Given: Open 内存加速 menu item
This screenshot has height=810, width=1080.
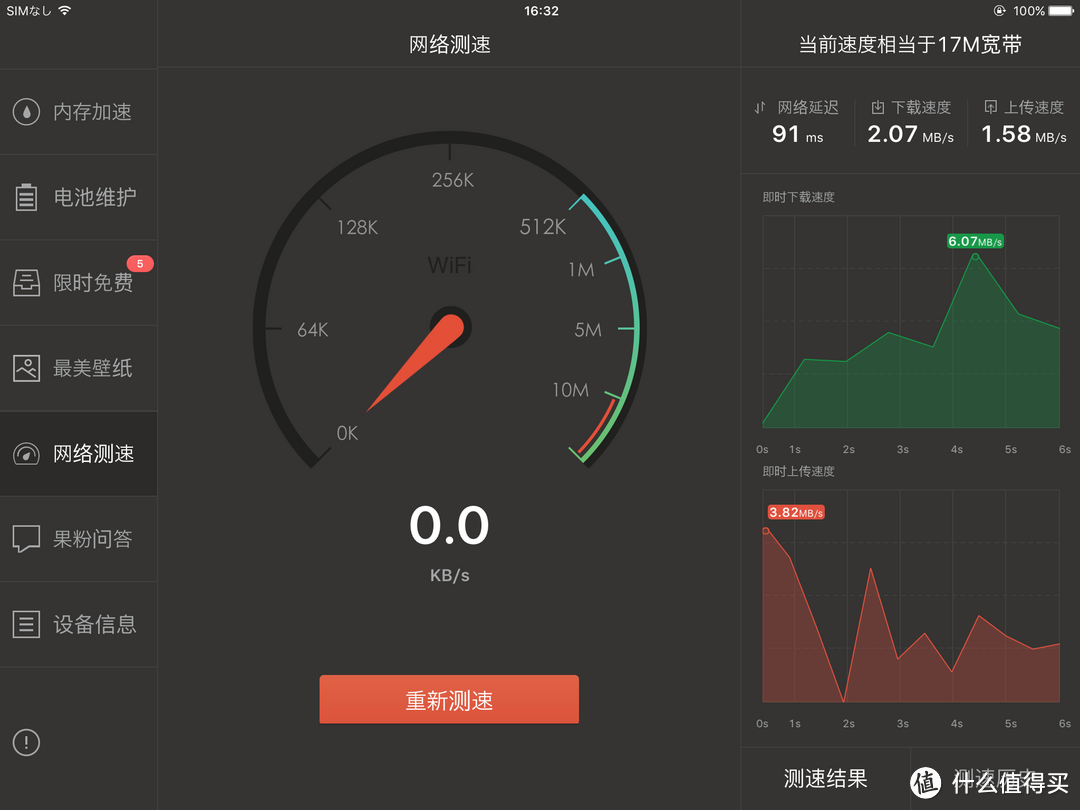Looking at the screenshot, I should 79,112.
